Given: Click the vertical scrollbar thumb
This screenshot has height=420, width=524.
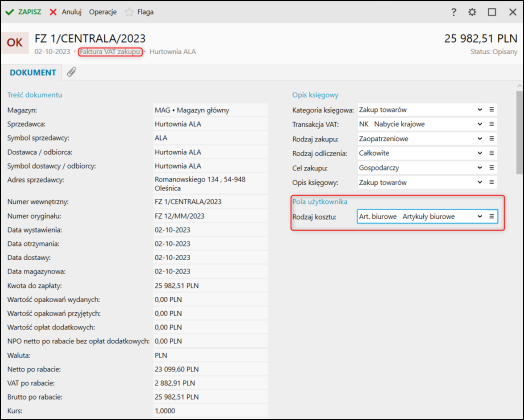Looking at the screenshot, I should click(519, 132).
